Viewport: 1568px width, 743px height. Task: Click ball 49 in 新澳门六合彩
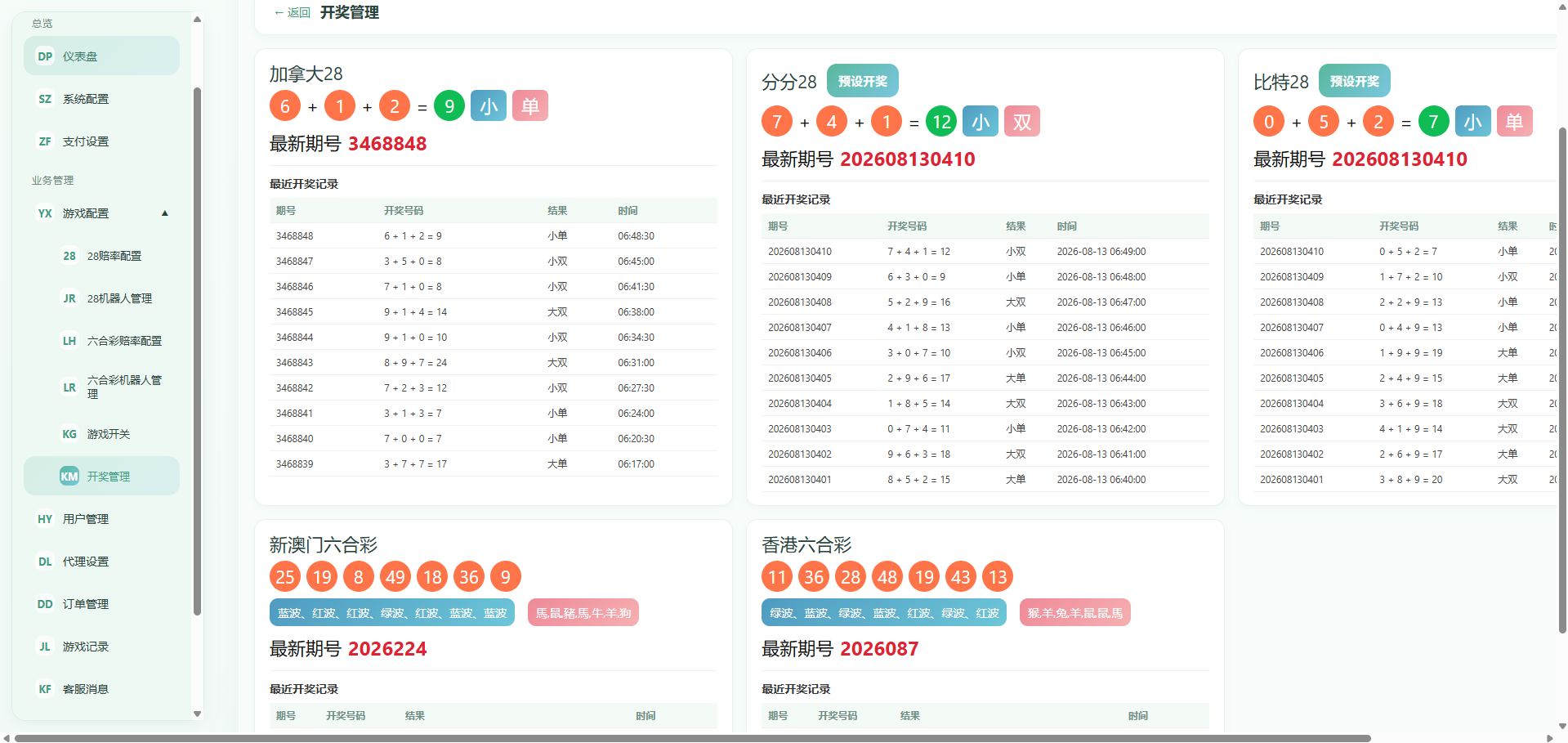395,577
